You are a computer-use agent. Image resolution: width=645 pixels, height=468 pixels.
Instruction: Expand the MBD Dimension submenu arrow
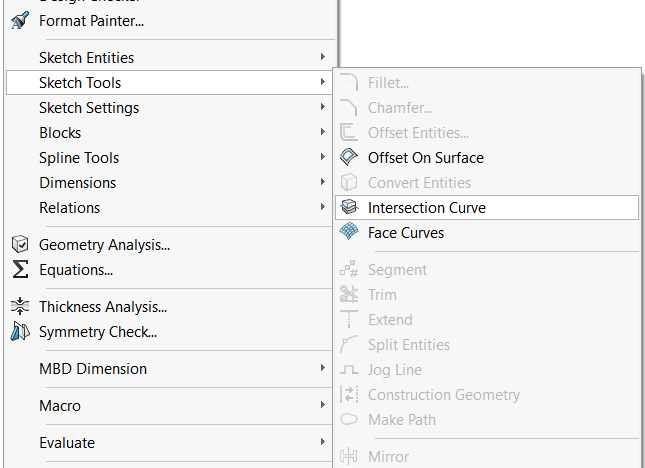click(322, 369)
